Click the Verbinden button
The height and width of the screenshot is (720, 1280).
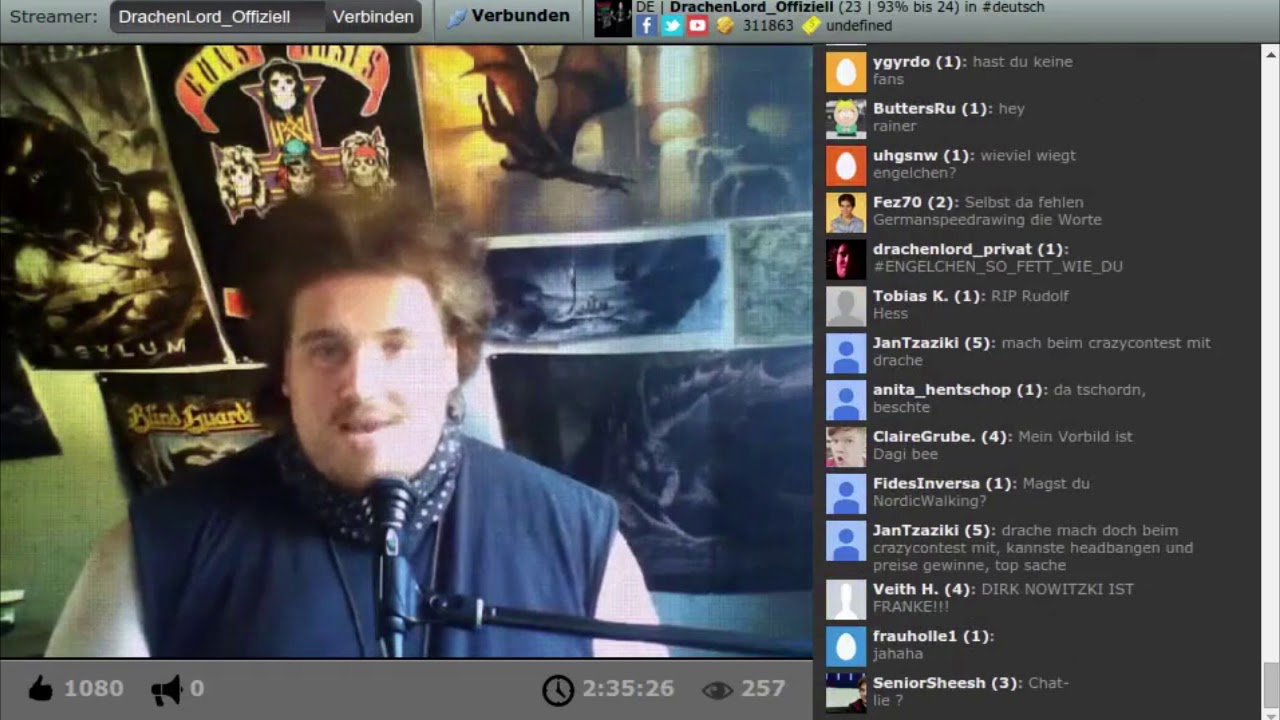373,17
